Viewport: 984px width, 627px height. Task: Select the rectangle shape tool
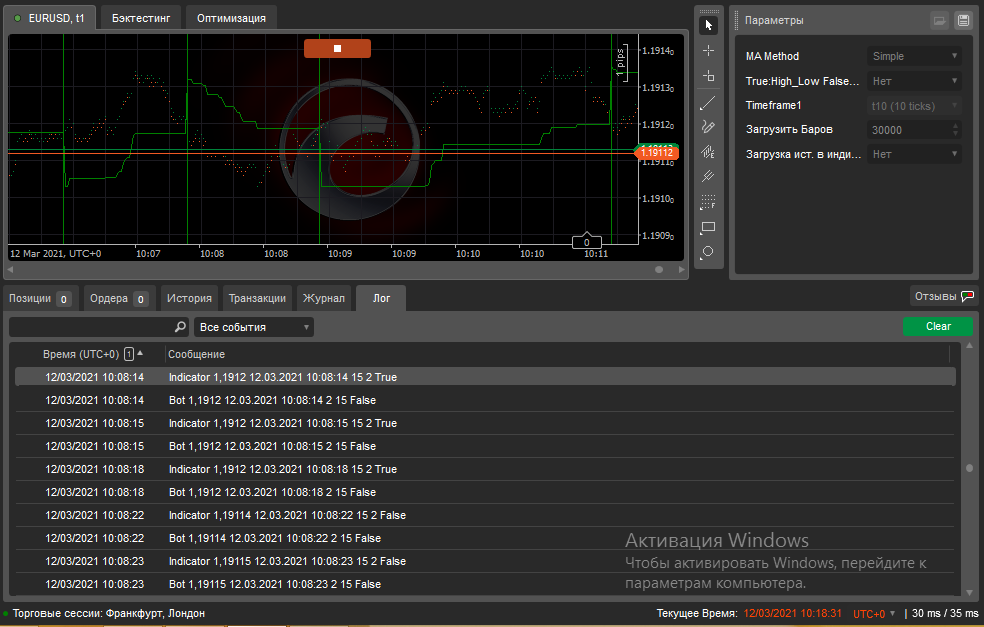709,227
